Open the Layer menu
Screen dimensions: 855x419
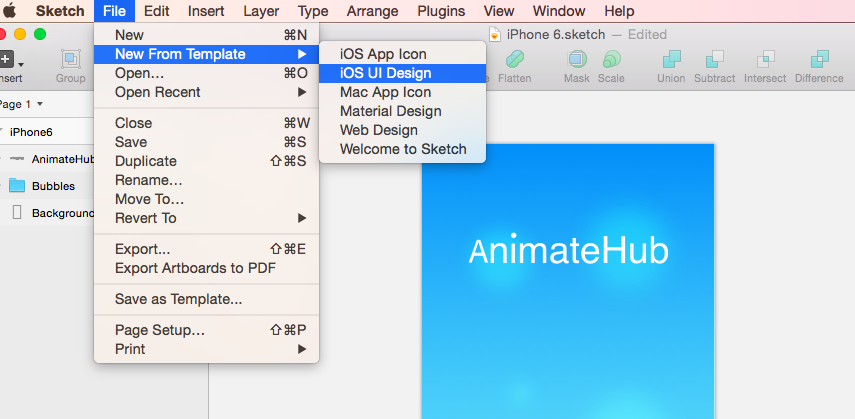pyautogui.click(x=261, y=11)
